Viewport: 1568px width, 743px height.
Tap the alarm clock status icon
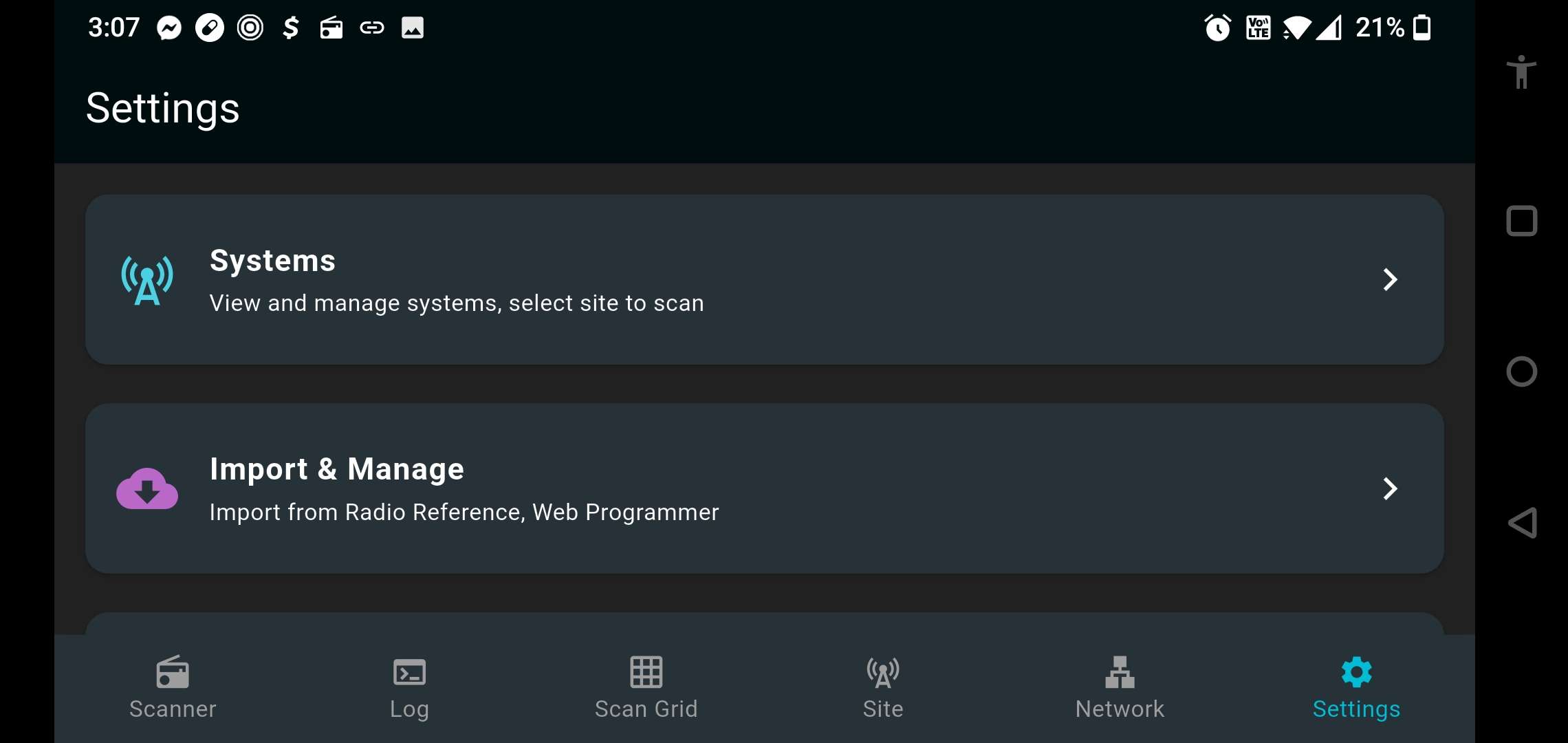pos(1217,28)
